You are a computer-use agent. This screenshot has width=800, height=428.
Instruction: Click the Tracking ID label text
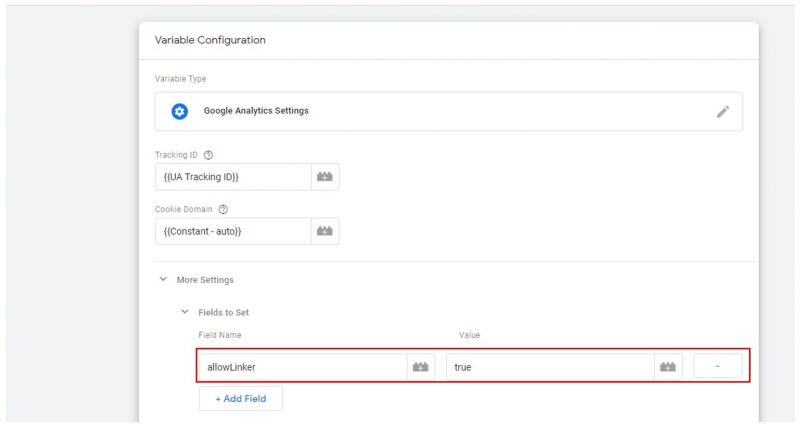(x=176, y=155)
